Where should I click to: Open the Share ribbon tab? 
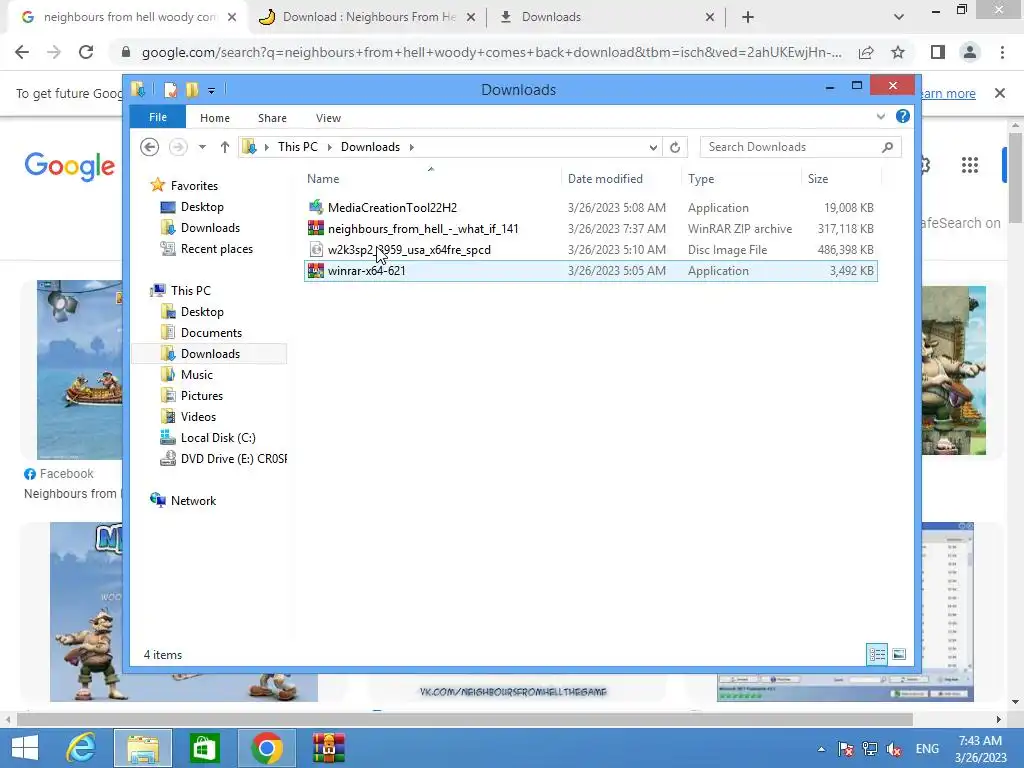point(272,118)
